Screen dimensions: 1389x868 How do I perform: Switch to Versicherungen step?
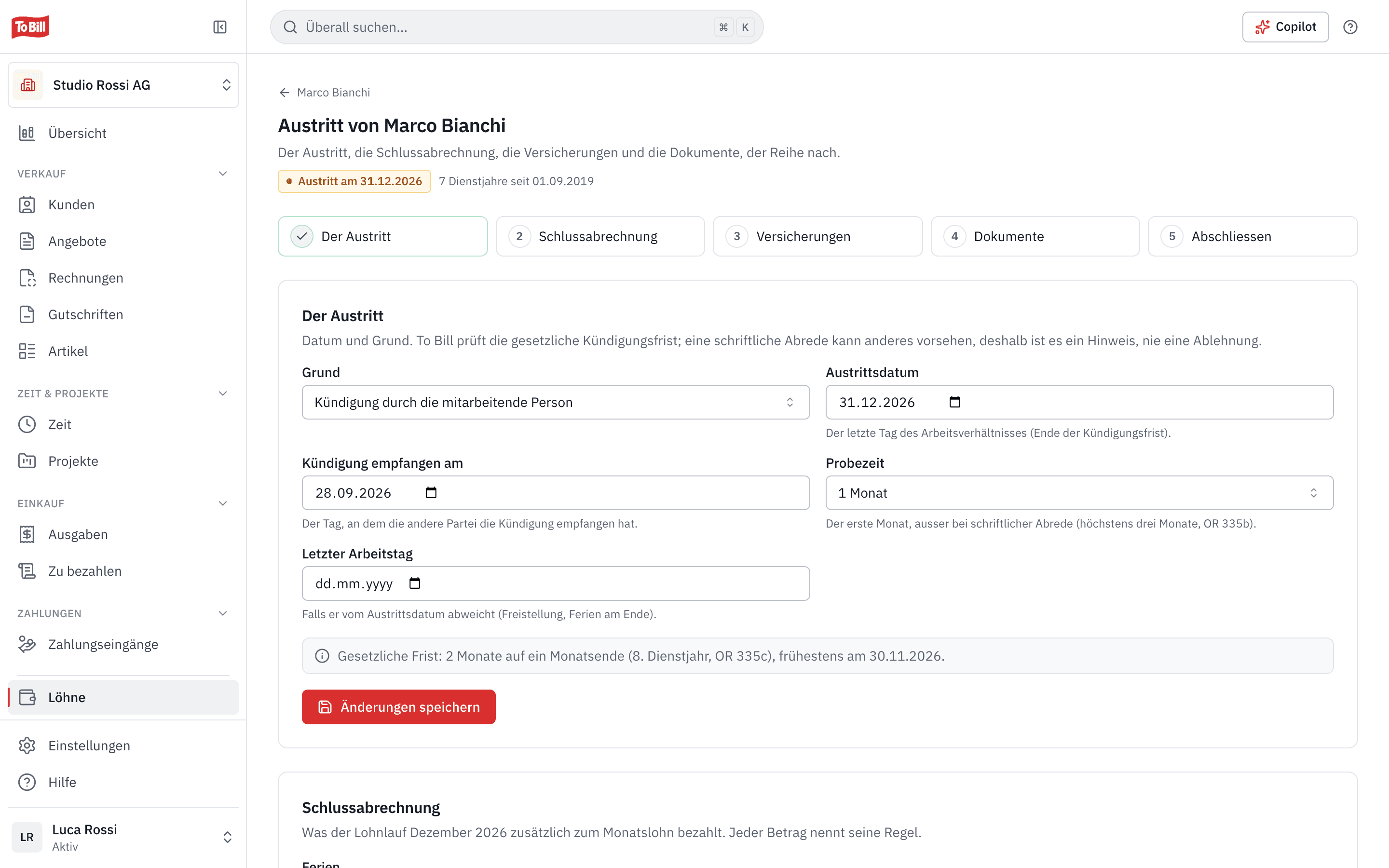(817, 236)
